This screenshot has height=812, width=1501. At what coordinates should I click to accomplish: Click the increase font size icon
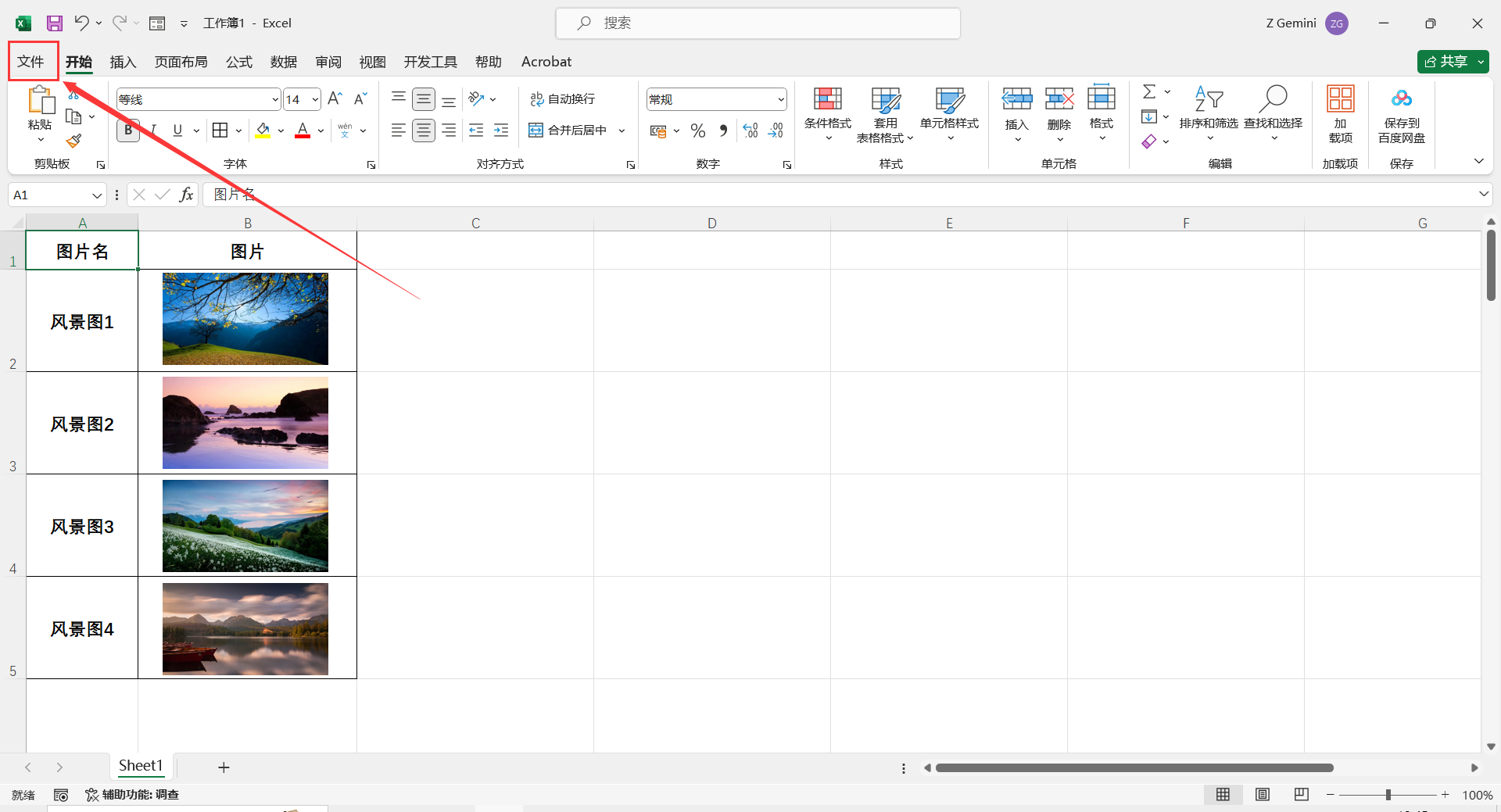pos(335,99)
